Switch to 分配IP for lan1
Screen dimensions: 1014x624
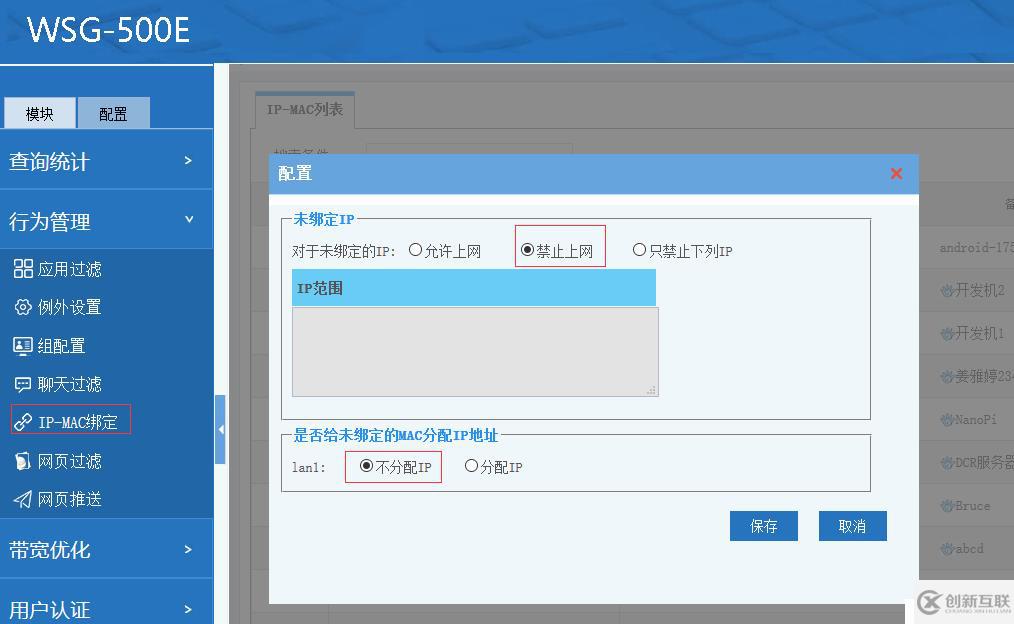coord(470,466)
